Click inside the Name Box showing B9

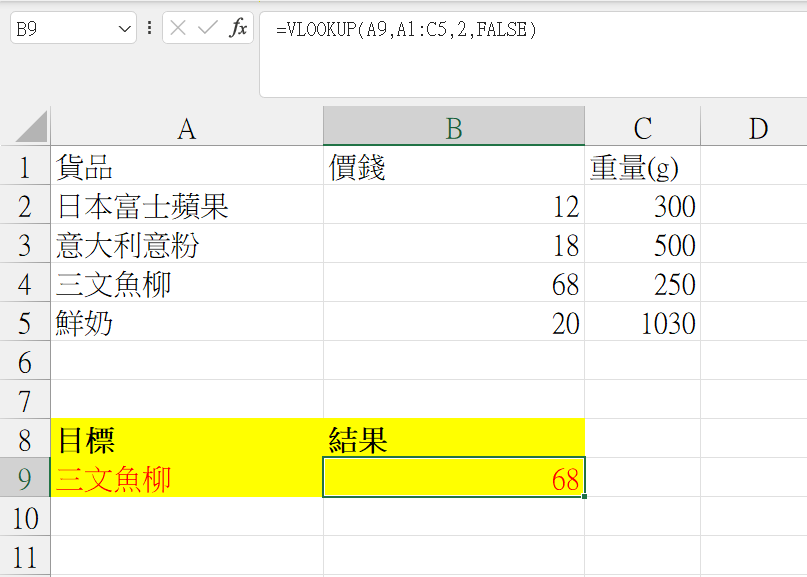tap(60, 27)
